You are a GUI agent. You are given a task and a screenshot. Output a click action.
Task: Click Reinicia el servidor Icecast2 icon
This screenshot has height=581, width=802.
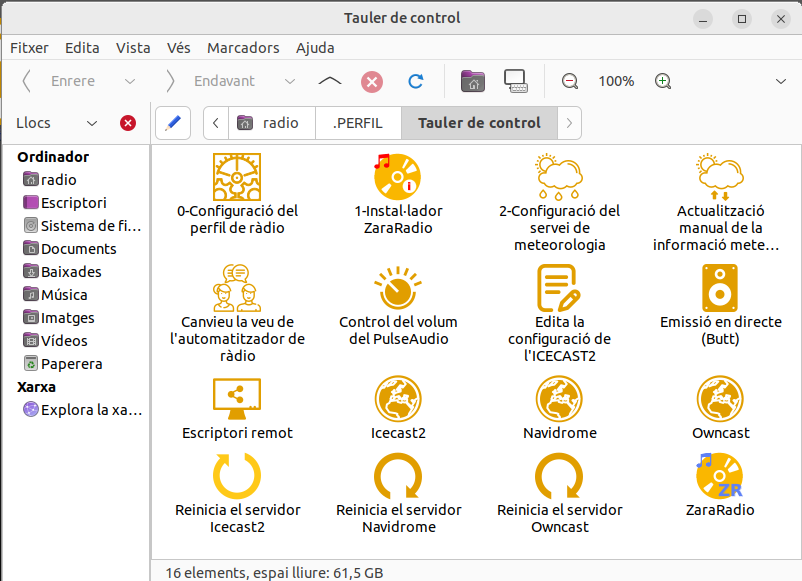237,476
